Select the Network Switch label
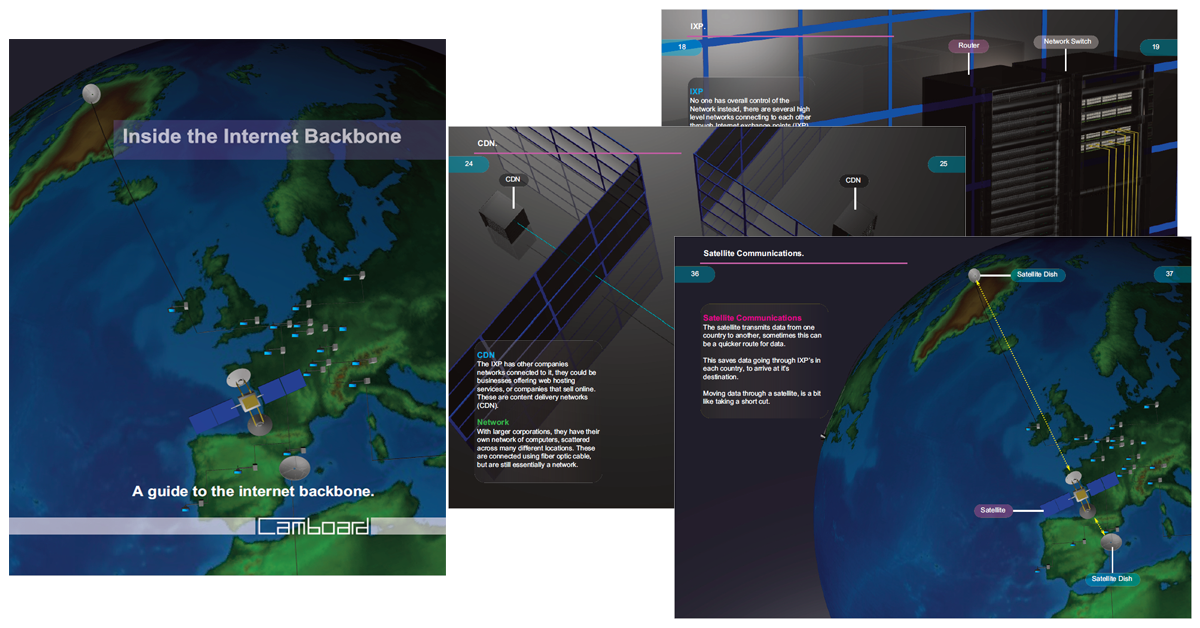 1066,42
